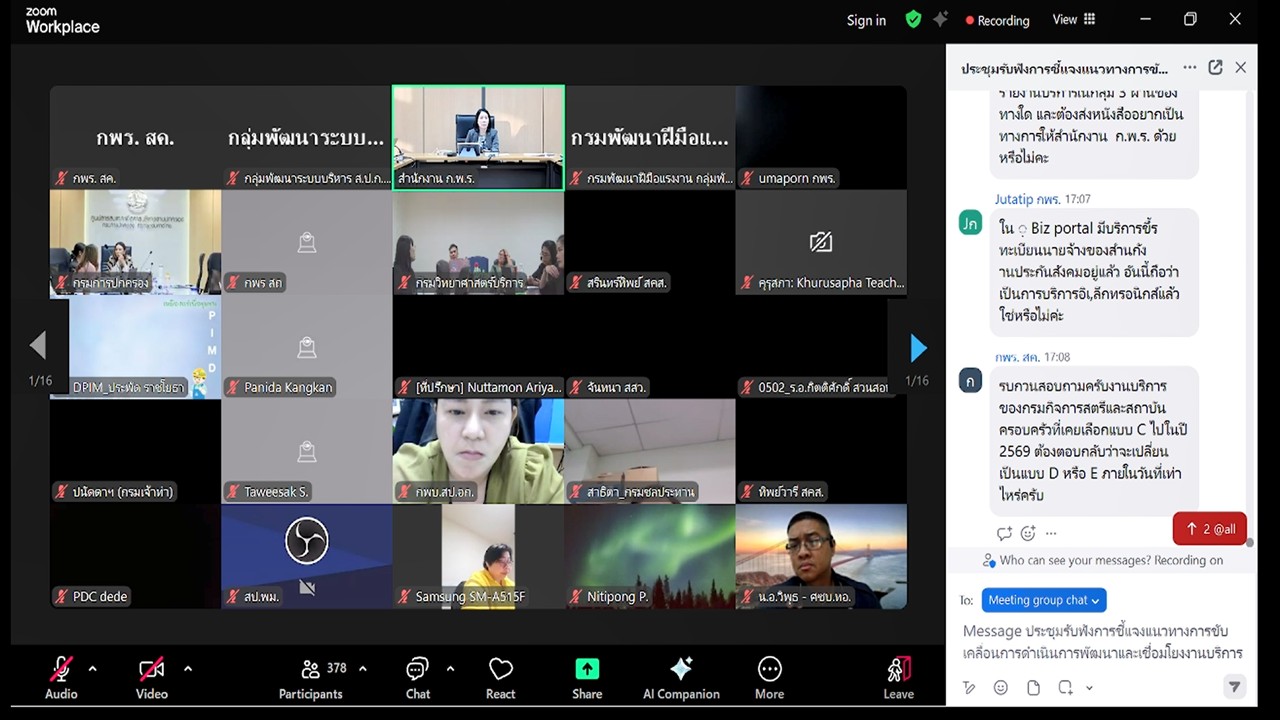Viewport: 1280px width, 720px height.
Task: Select the highlighted สำนักงาน ก.พ.ร. video tile
Action: click(478, 137)
